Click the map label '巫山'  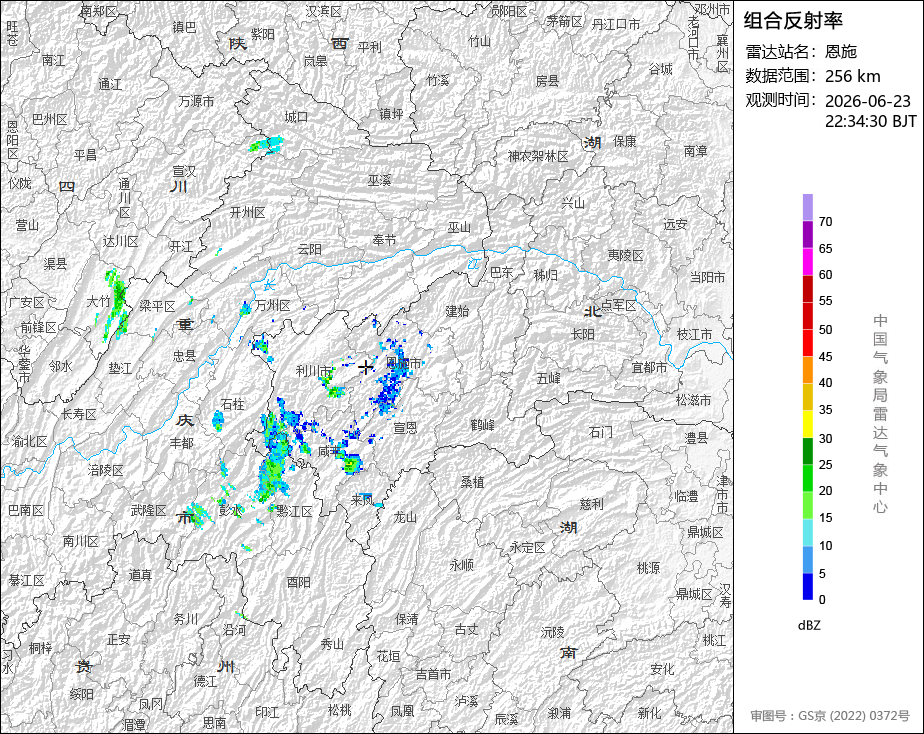tap(459, 227)
